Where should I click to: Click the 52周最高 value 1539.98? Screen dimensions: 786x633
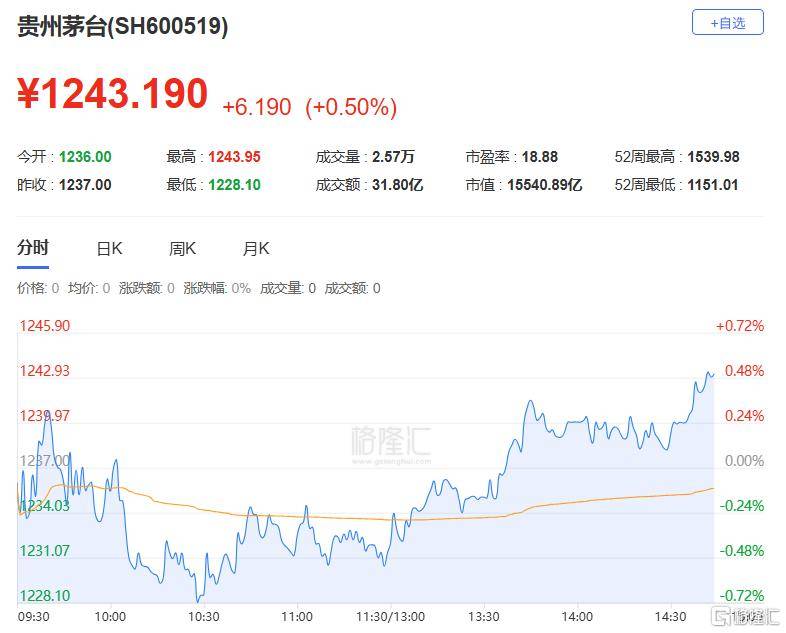713,157
